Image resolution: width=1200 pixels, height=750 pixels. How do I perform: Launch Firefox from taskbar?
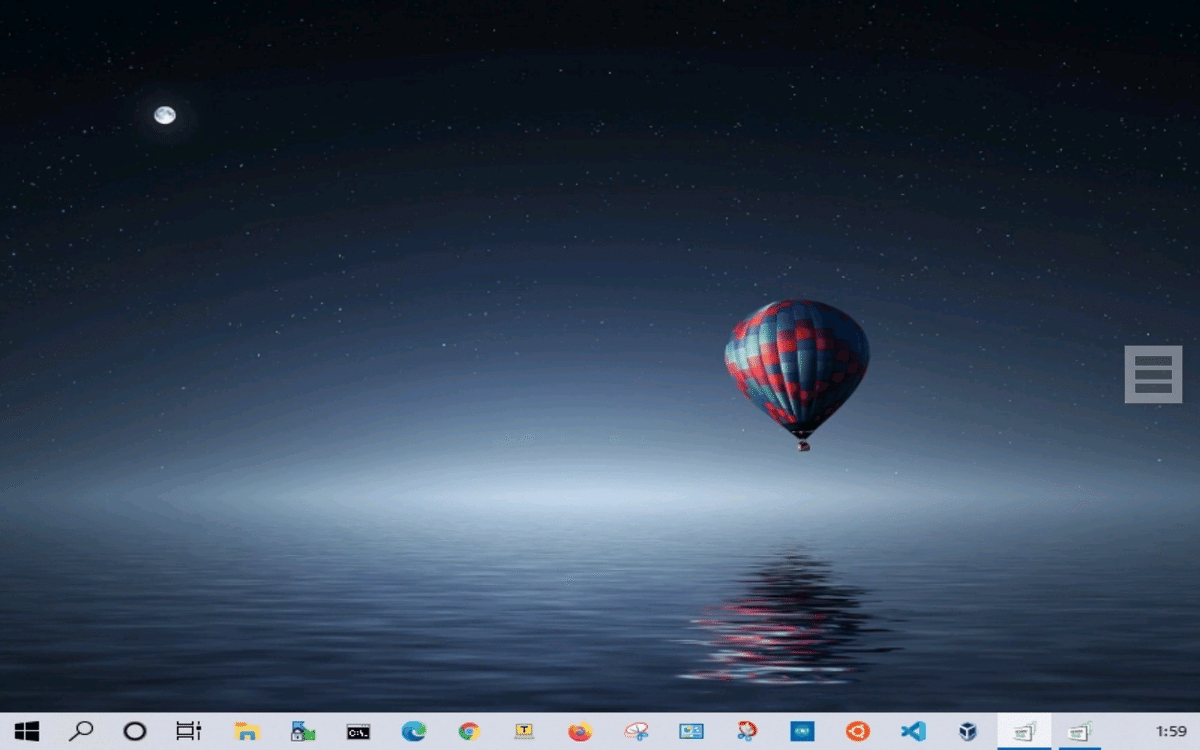click(x=580, y=732)
